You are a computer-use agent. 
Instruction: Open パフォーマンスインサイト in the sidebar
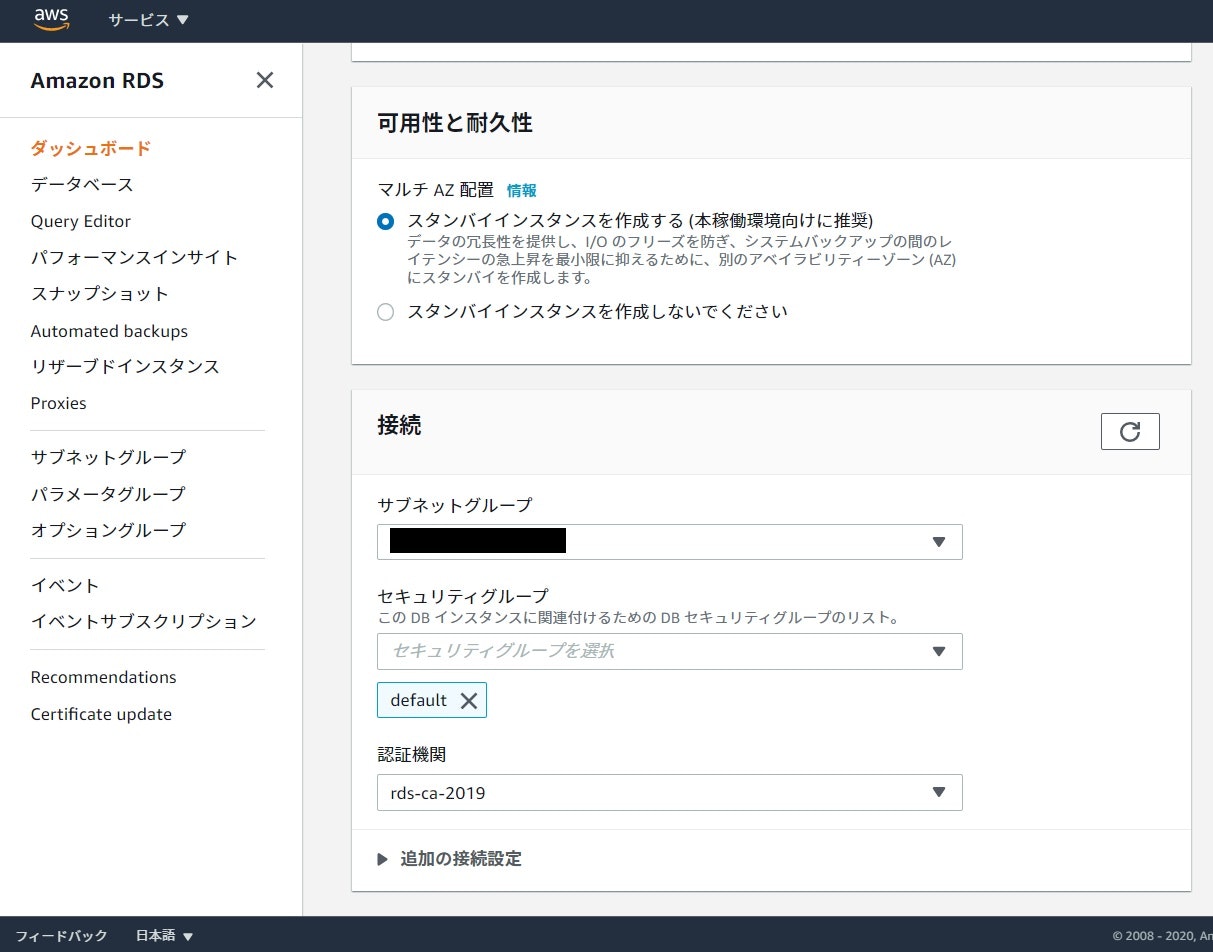click(x=135, y=258)
